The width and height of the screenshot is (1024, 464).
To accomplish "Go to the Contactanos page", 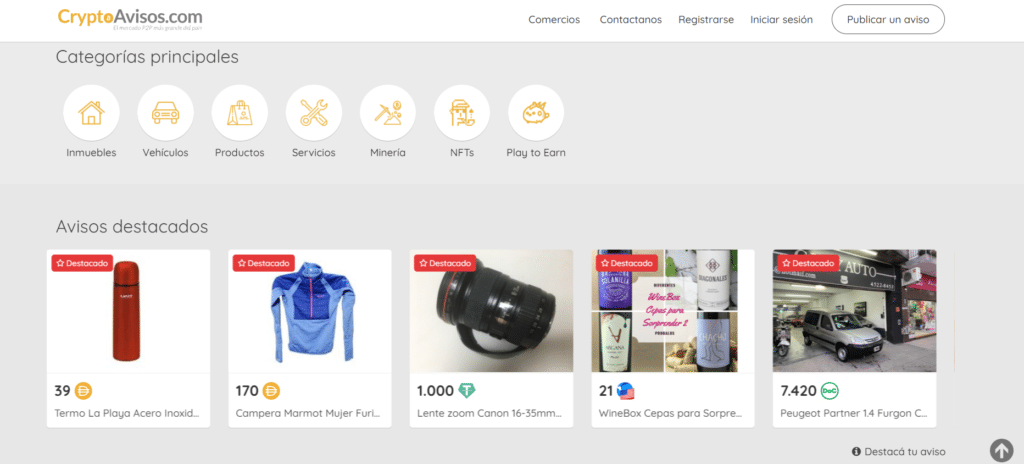I will [x=631, y=20].
